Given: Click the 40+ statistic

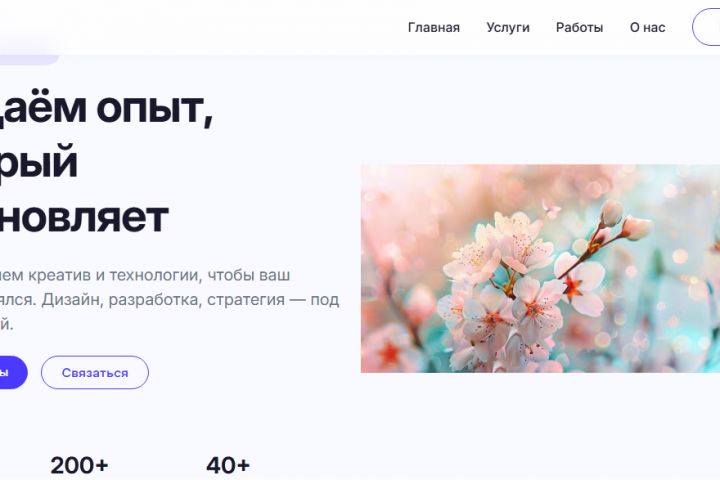Looking at the screenshot, I should [228, 465].
